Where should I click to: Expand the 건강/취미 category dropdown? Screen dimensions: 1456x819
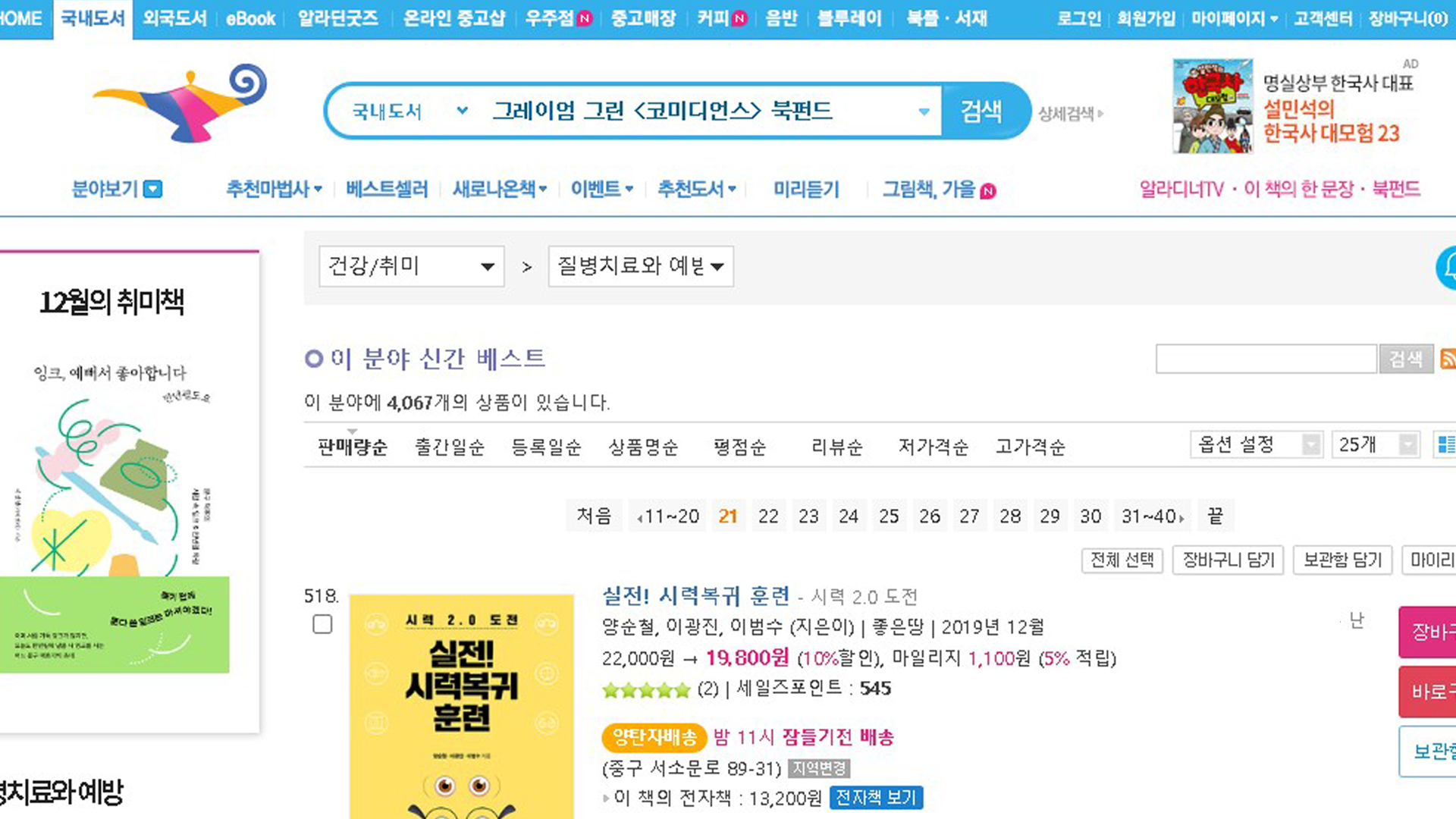coord(411,266)
